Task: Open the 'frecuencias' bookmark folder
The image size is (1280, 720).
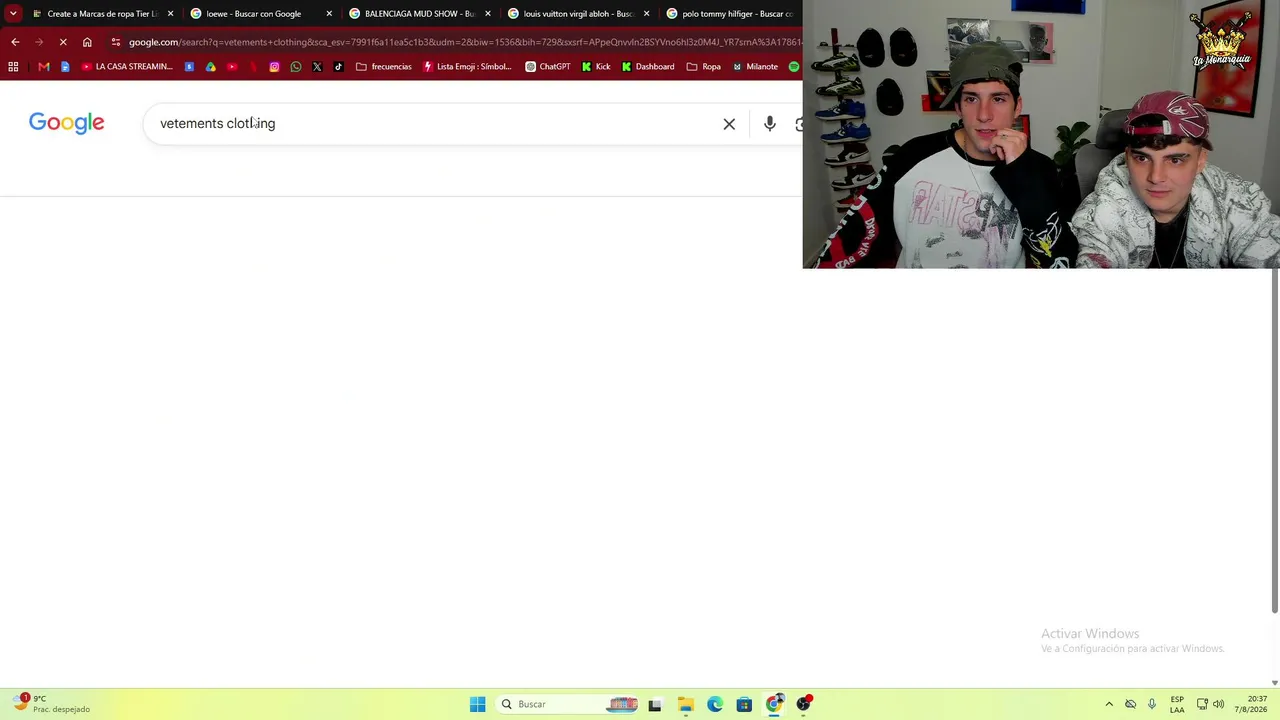Action: (x=384, y=67)
